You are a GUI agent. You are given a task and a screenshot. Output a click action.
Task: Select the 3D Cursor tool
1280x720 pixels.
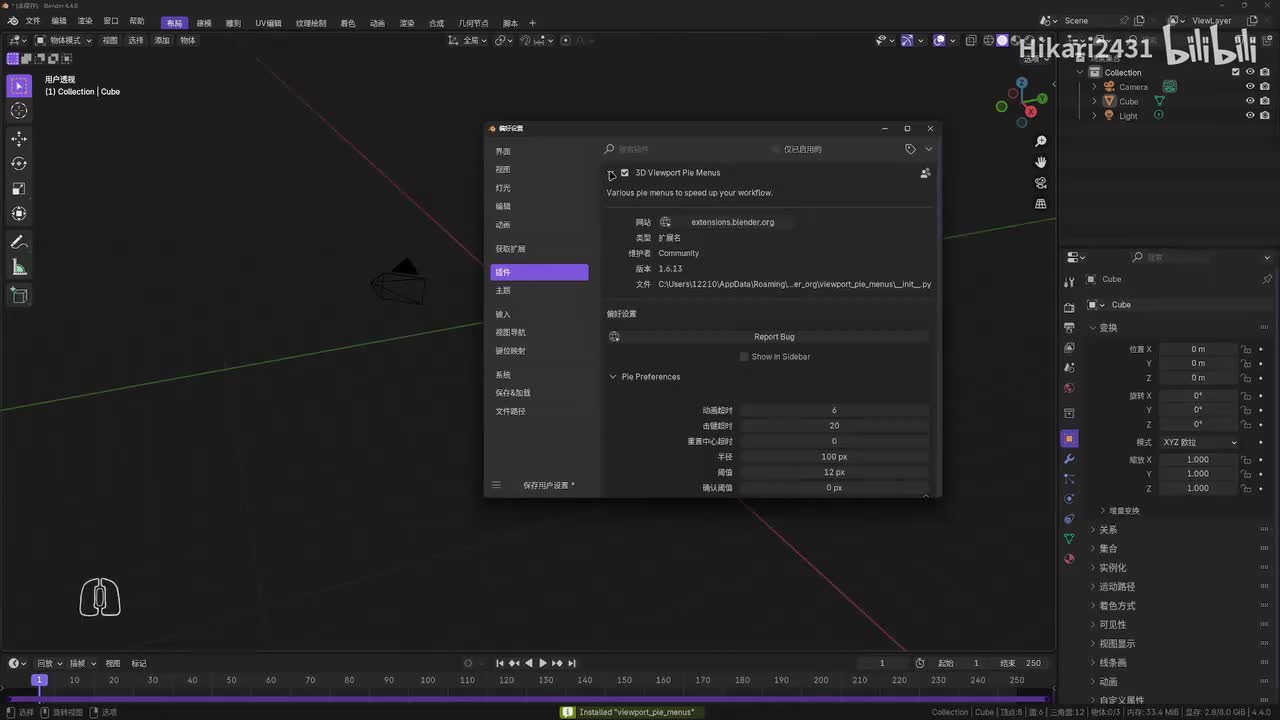pos(19,111)
